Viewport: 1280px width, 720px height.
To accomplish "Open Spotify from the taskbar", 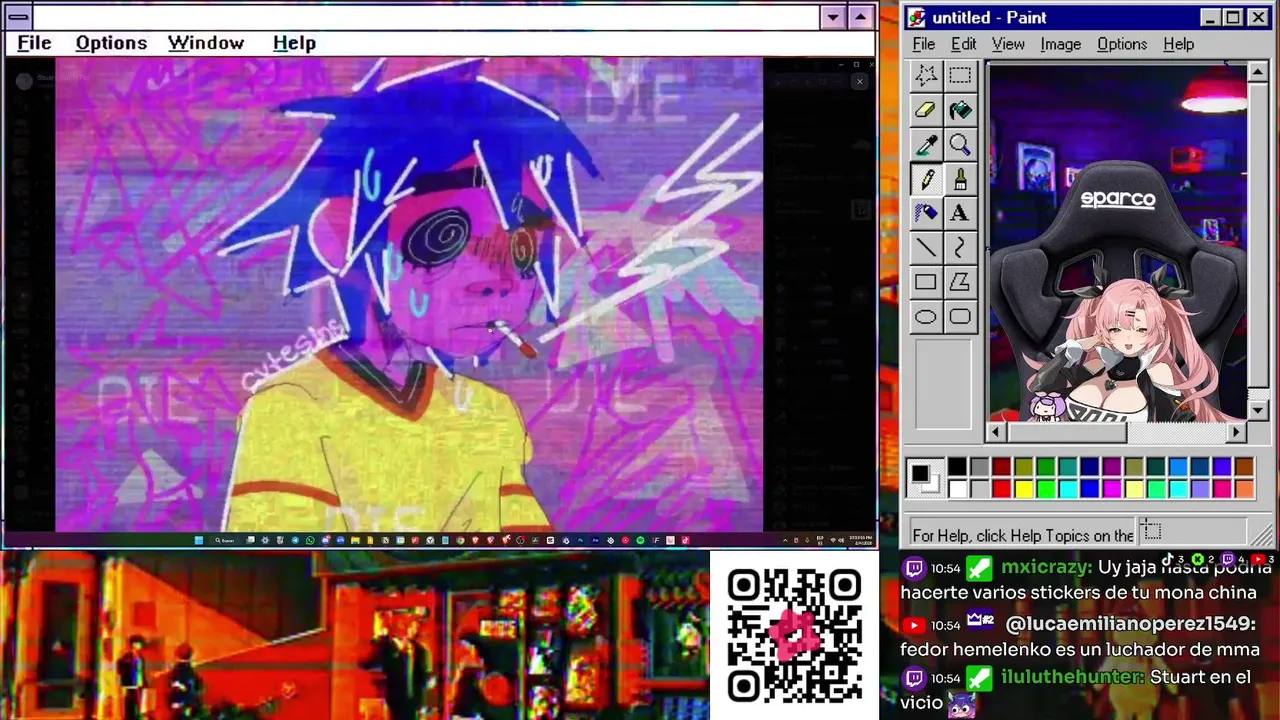I will click(x=640, y=540).
